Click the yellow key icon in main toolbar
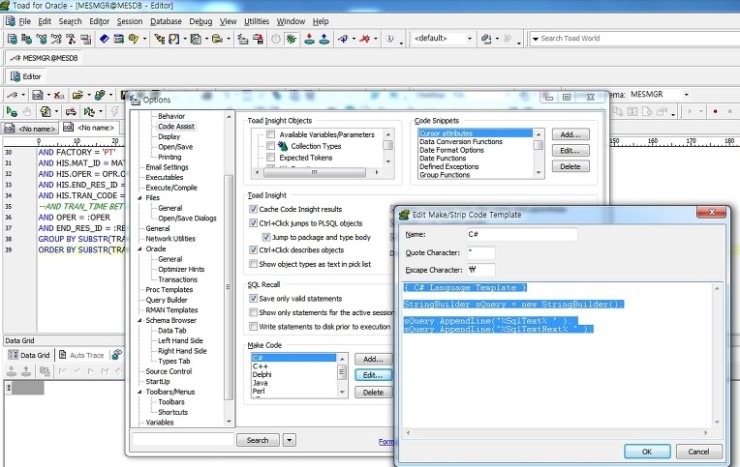 click(134, 39)
